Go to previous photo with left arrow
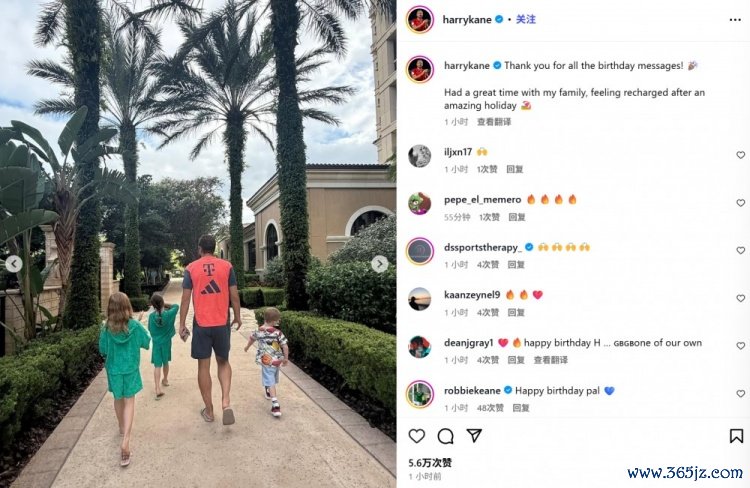The width and height of the screenshot is (750, 488). (x=14, y=264)
